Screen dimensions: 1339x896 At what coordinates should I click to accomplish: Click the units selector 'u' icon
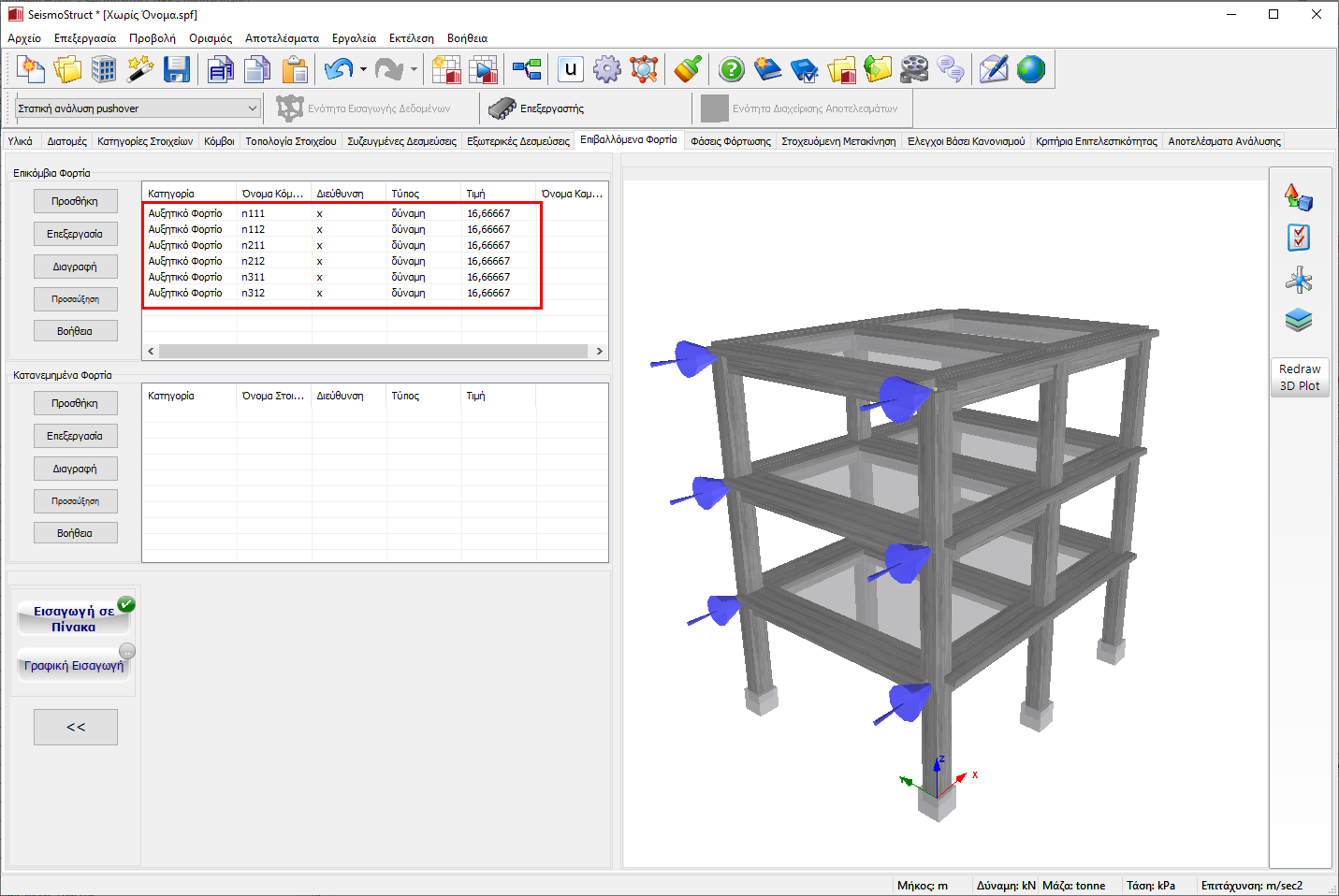570,69
